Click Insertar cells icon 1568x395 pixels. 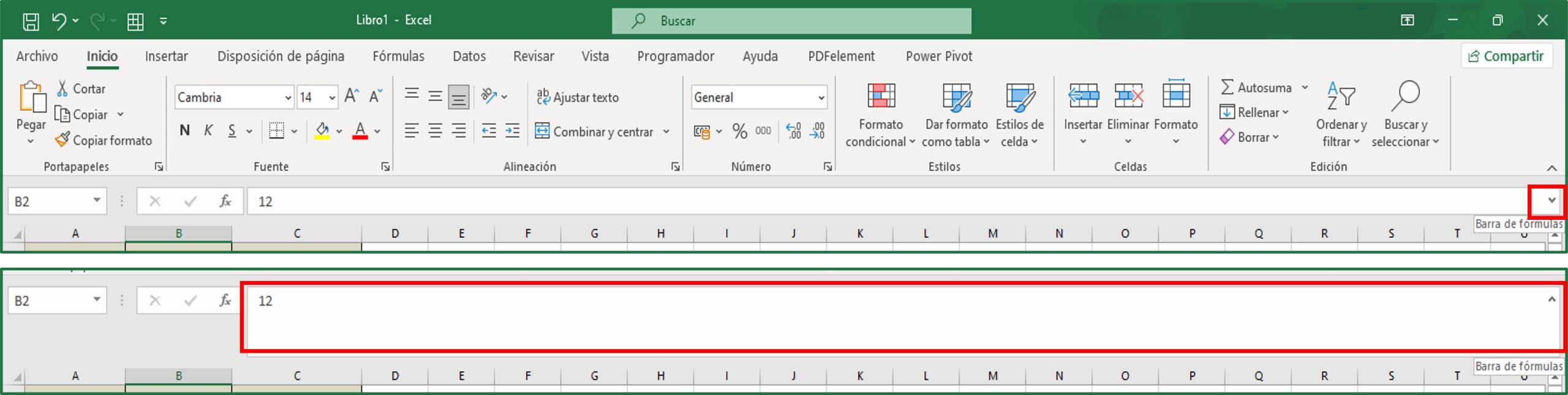(1083, 96)
